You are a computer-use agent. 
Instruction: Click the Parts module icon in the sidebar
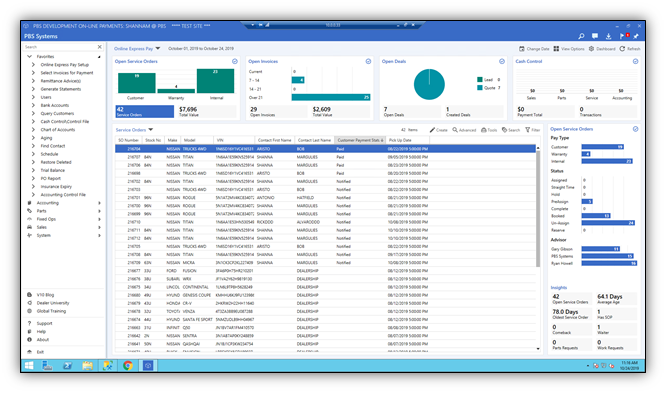click(x=29, y=211)
